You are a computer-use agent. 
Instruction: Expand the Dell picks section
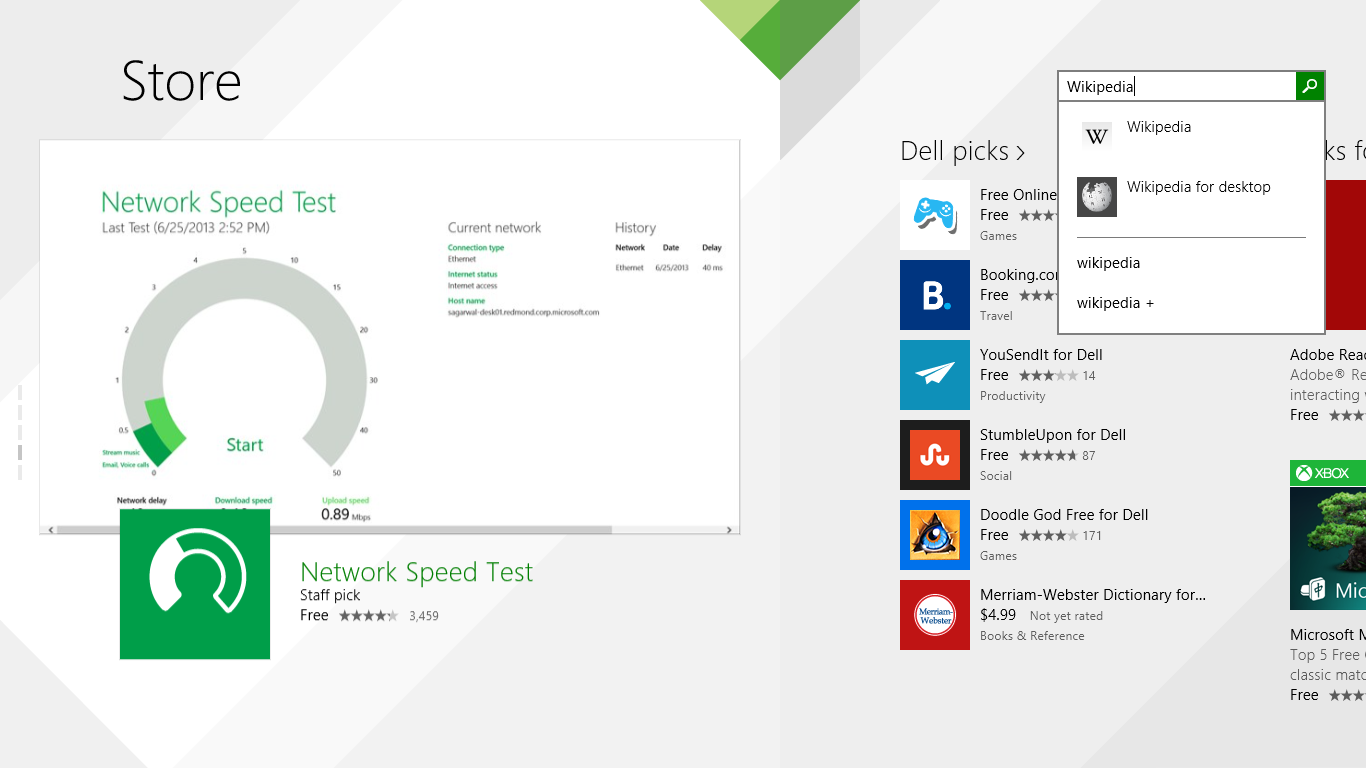tap(963, 151)
